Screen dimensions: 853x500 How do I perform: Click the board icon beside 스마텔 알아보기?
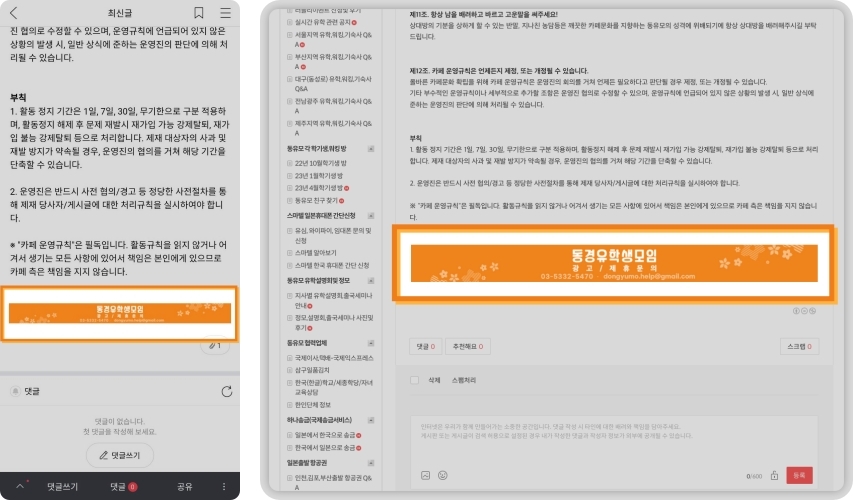click(x=290, y=253)
